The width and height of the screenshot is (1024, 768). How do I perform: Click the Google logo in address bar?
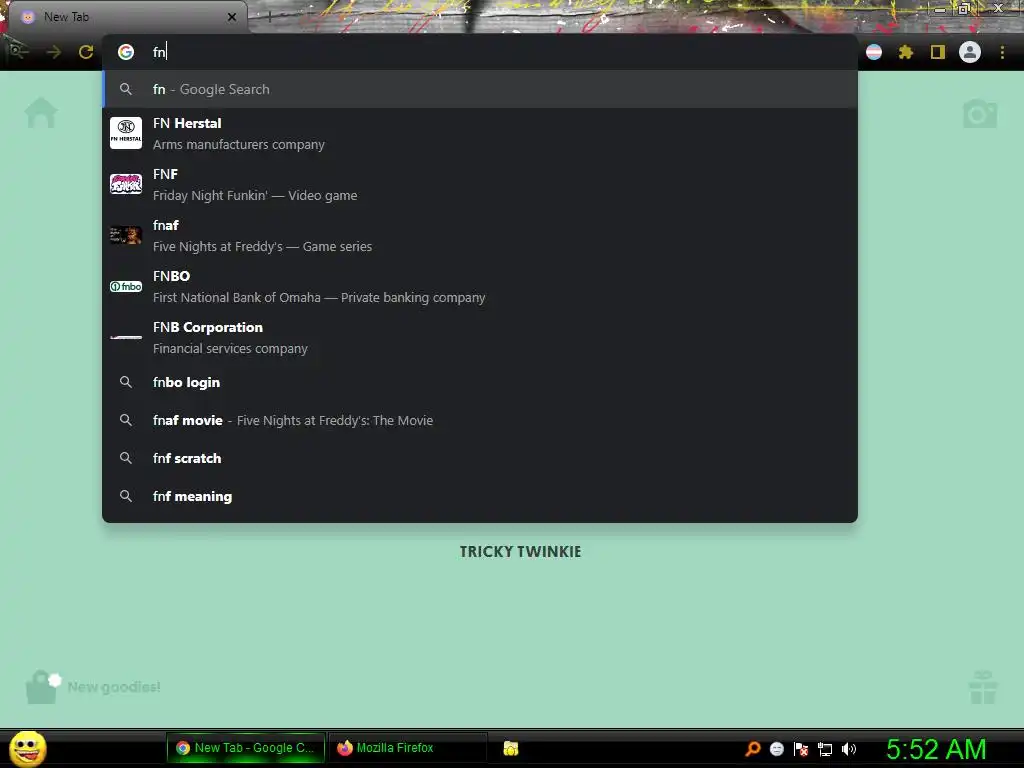(126, 52)
